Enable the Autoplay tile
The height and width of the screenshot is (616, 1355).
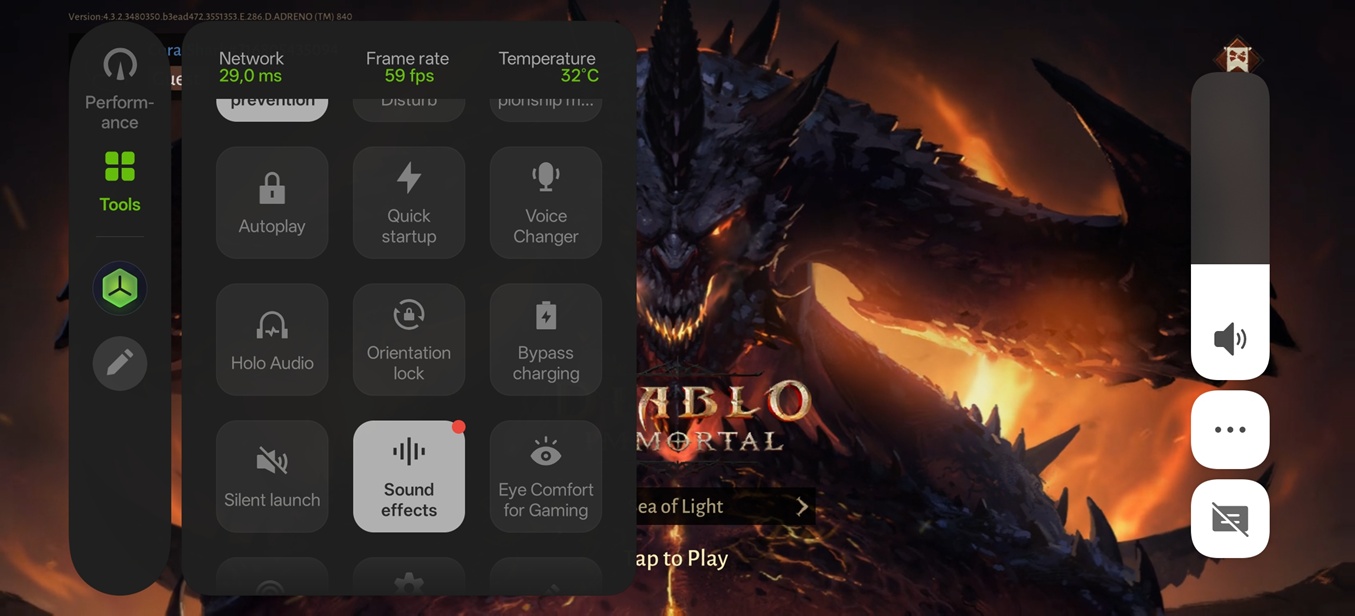tap(272, 203)
